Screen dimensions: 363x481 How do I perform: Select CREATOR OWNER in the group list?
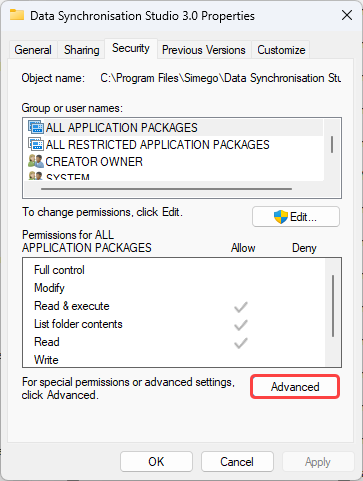pyautogui.click(x=94, y=162)
